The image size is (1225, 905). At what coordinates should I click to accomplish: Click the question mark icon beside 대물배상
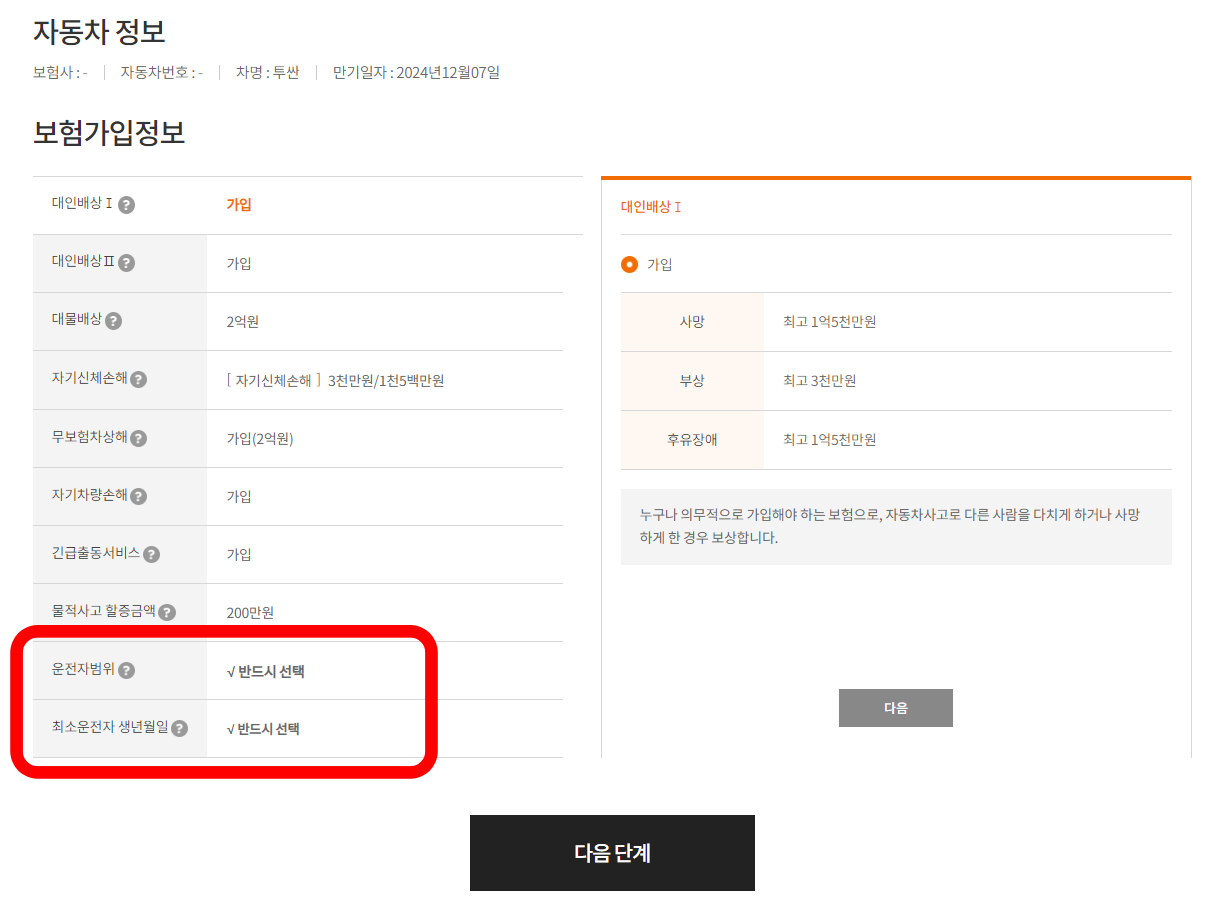coord(115,321)
